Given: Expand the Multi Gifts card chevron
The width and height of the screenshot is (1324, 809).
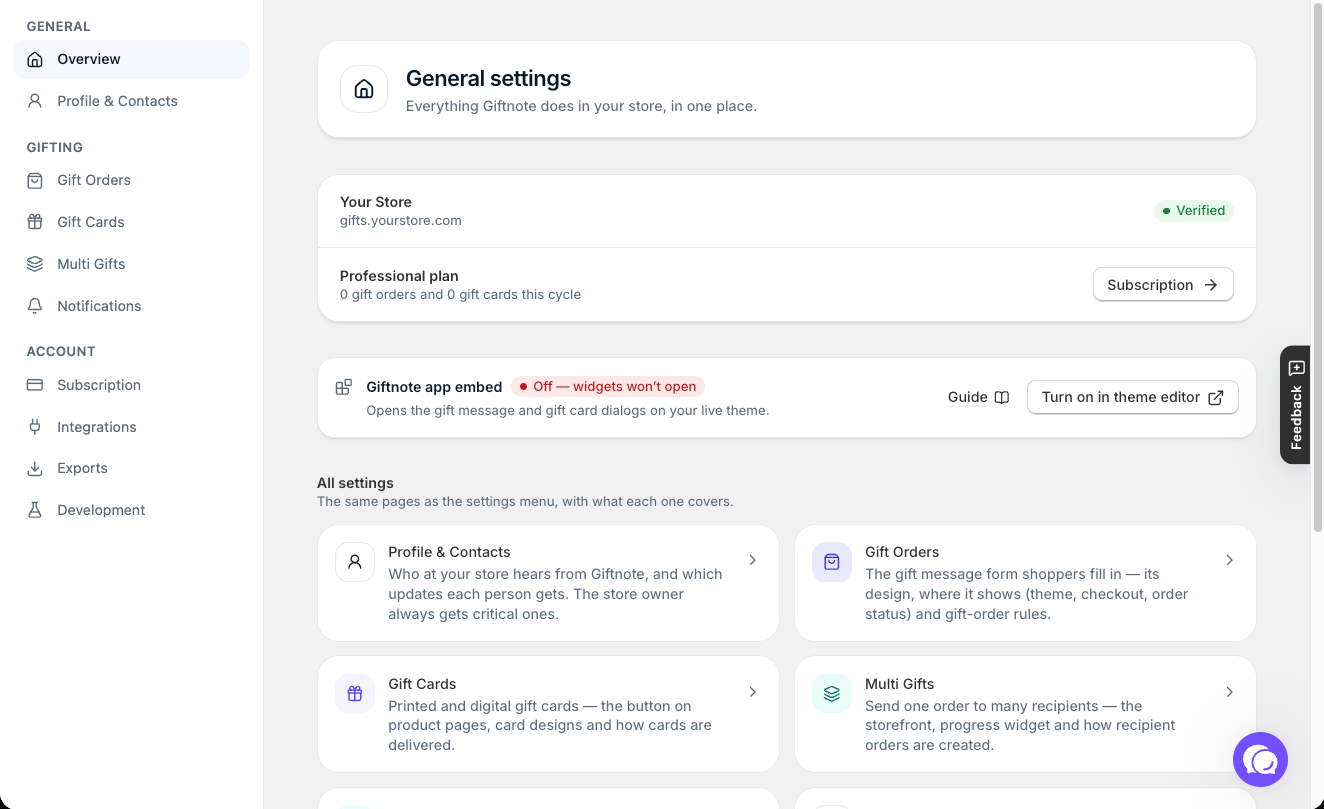Looking at the screenshot, I should pyautogui.click(x=1230, y=692).
